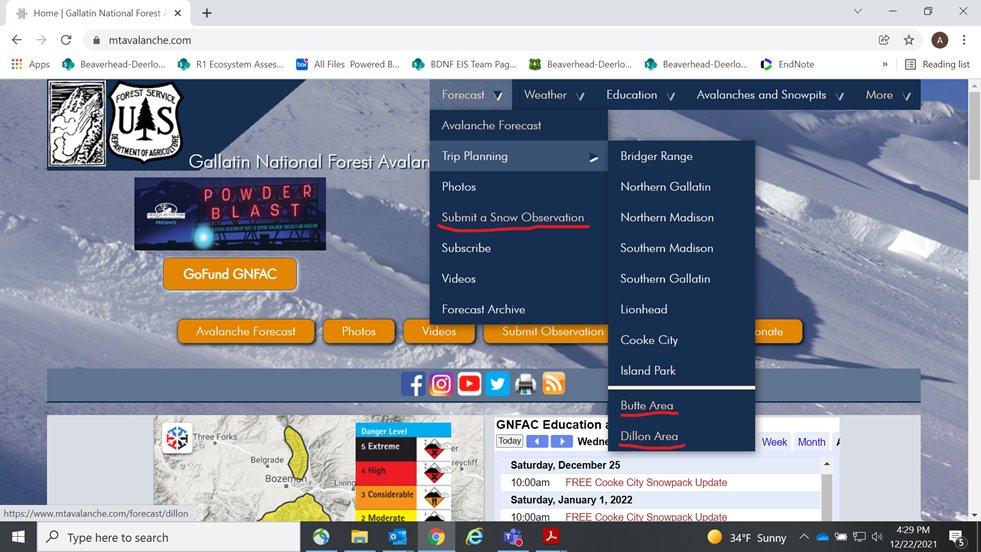
Task: Open the Chrome profile avatar
Action: click(939, 40)
